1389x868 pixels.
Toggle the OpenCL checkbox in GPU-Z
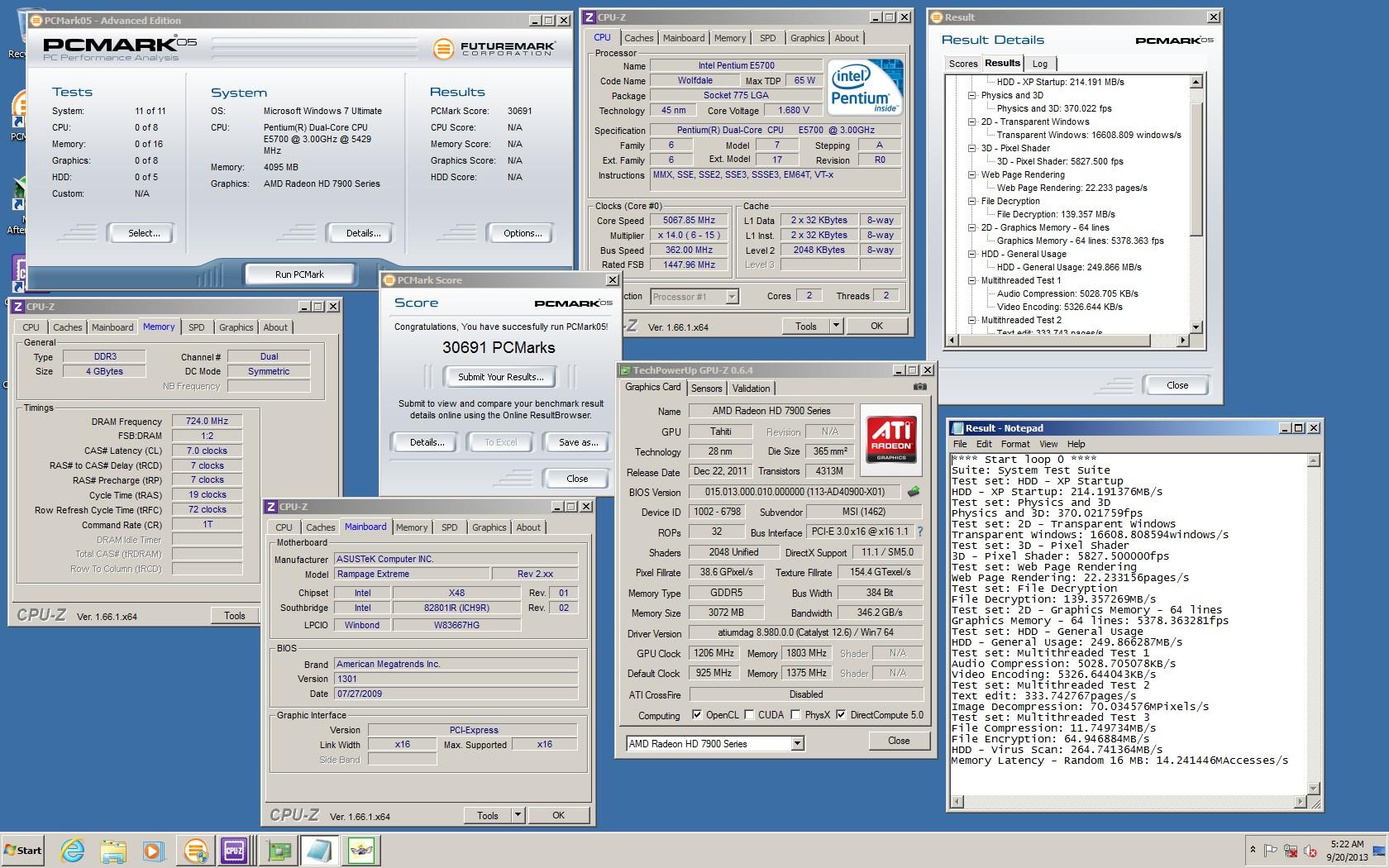697,715
